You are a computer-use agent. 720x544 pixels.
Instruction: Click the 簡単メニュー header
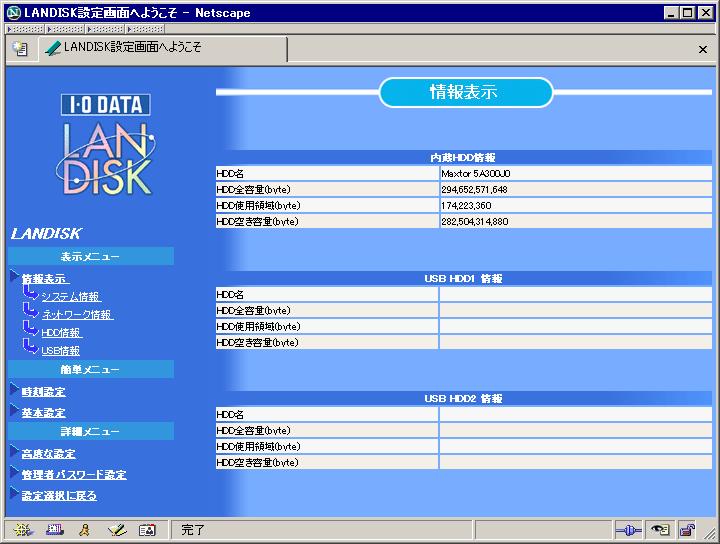click(x=90, y=369)
